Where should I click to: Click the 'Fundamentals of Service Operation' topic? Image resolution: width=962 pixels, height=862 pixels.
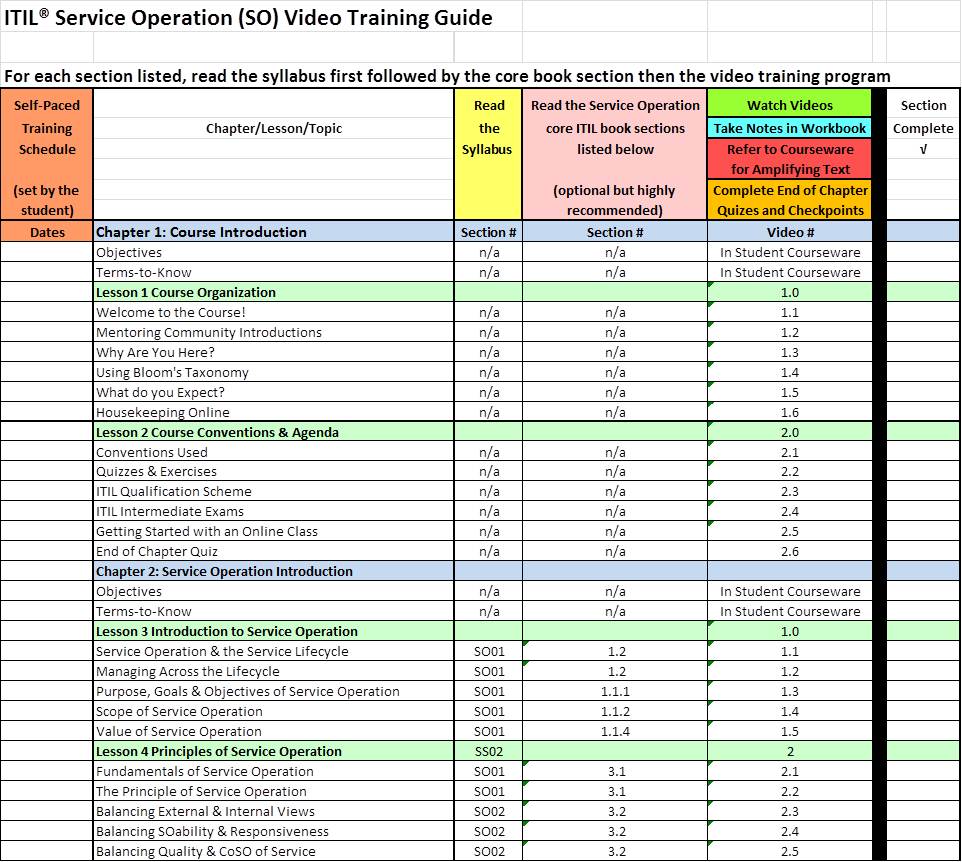pos(274,771)
